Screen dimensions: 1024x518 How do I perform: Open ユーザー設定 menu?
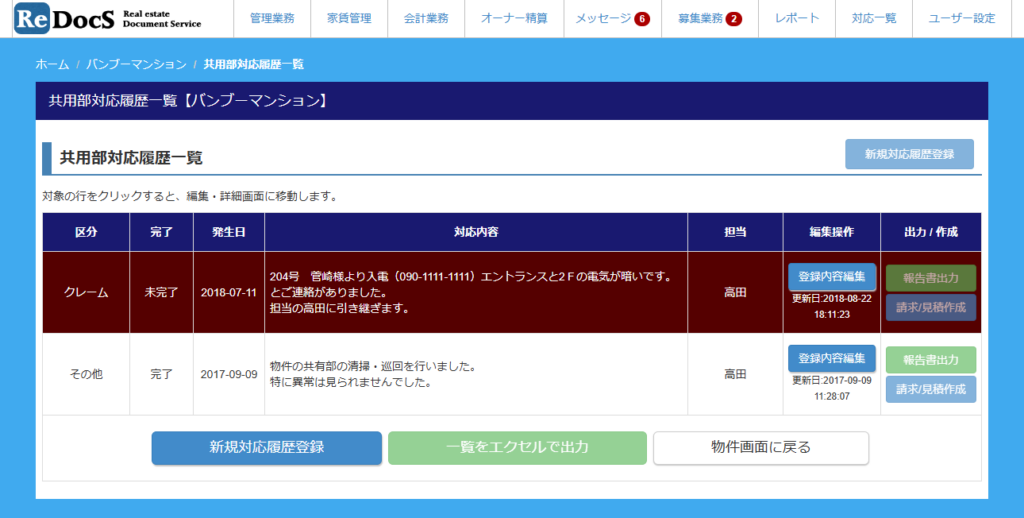[x=962, y=19]
